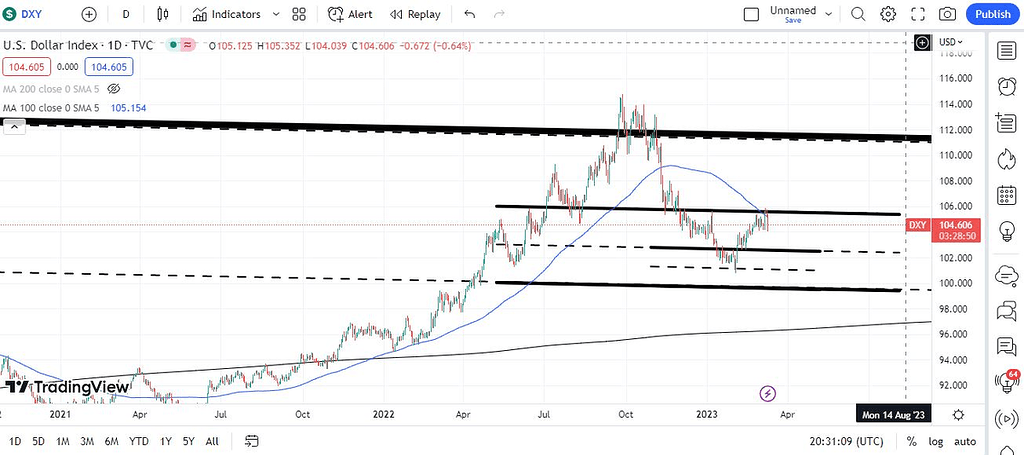
Task: Show the hidden MA 200 indicator
Action: coord(113,89)
